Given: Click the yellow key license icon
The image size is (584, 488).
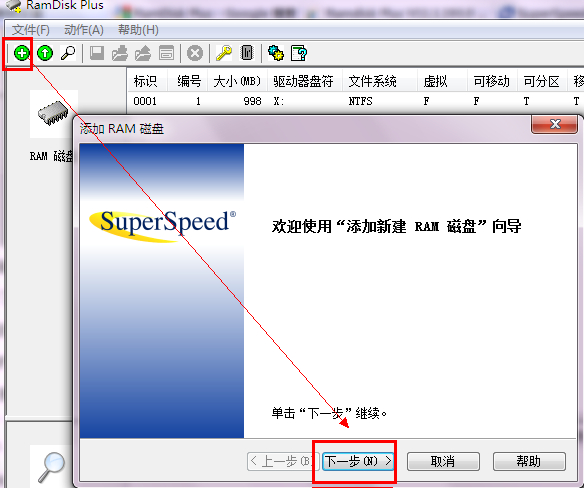Looking at the screenshot, I should (x=224, y=53).
